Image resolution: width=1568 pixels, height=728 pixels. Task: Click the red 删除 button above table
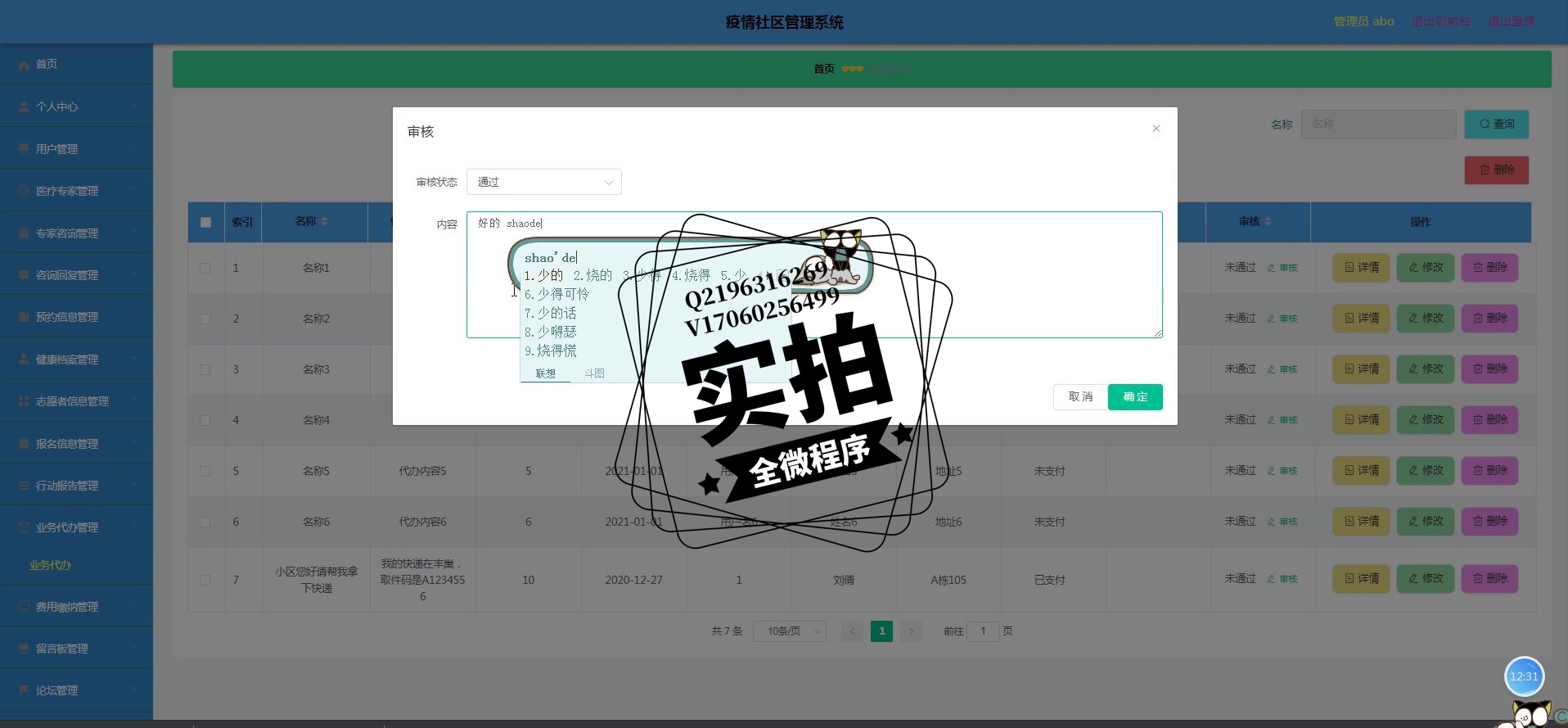[x=1497, y=170]
